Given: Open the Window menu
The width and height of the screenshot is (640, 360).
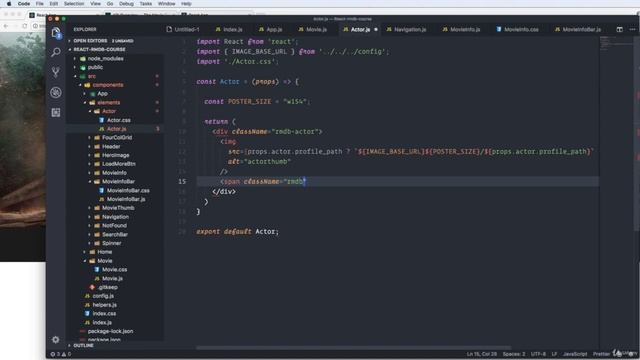Looking at the screenshot, I should coord(167,4).
